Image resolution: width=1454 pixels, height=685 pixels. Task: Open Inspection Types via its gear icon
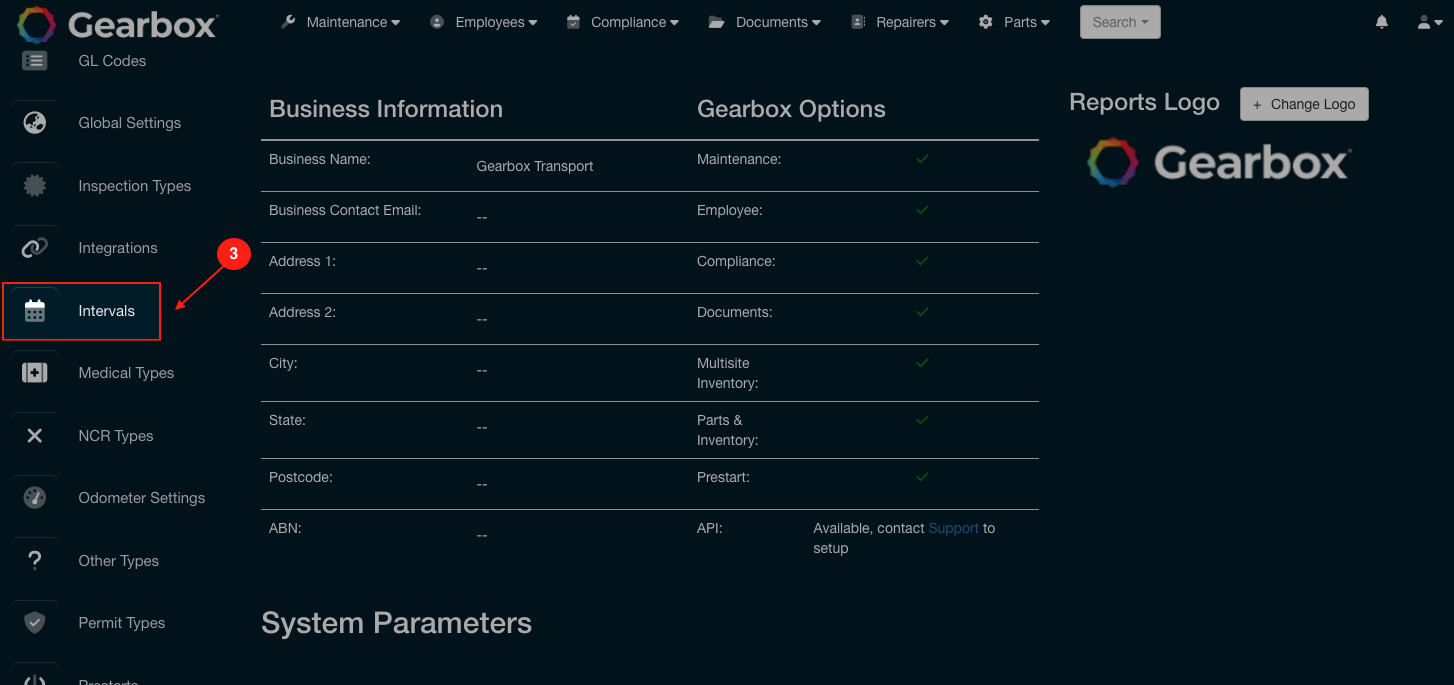click(x=35, y=185)
